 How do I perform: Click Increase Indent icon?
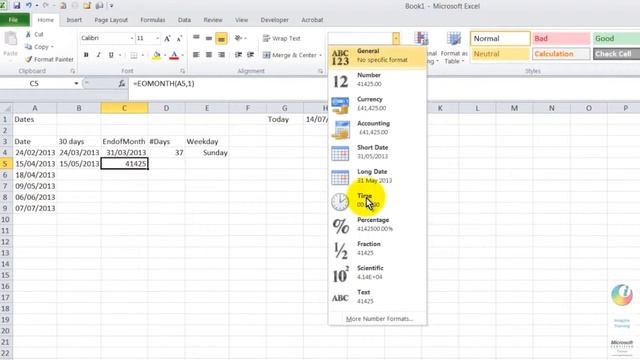(x=251, y=55)
